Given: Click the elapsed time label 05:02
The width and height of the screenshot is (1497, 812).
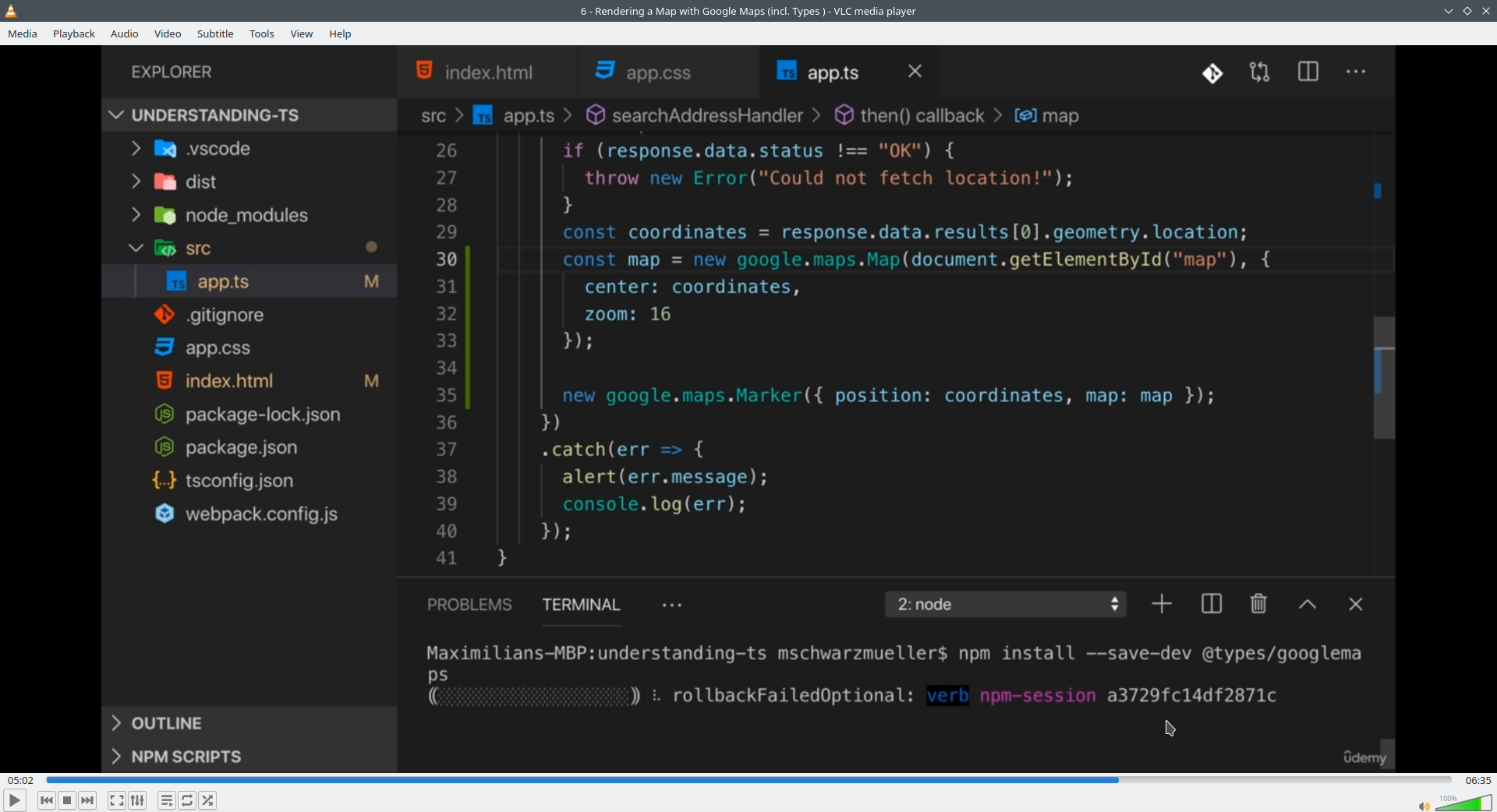Looking at the screenshot, I should pyautogui.click(x=20, y=780).
